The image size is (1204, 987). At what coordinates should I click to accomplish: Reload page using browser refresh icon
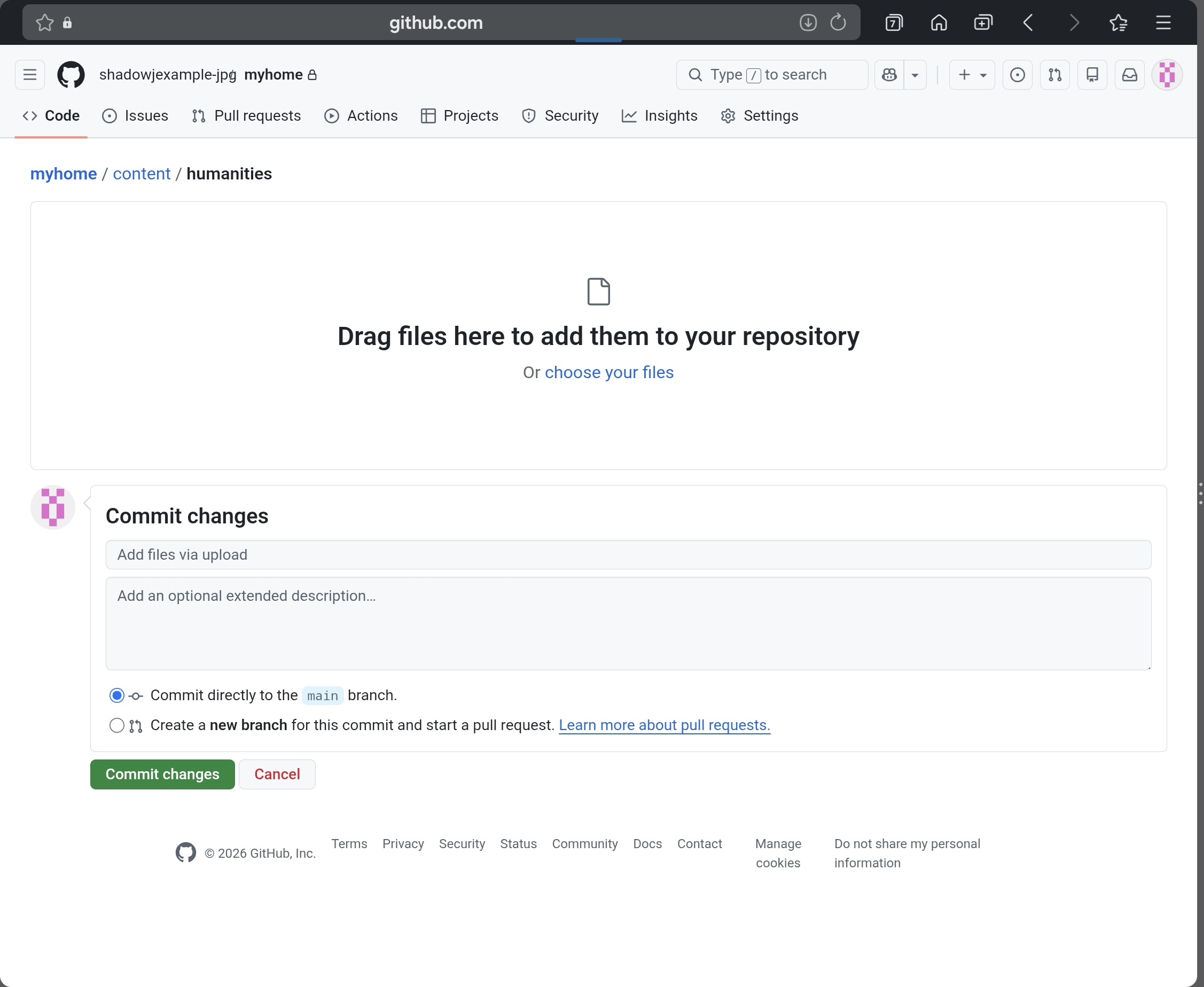point(838,23)
